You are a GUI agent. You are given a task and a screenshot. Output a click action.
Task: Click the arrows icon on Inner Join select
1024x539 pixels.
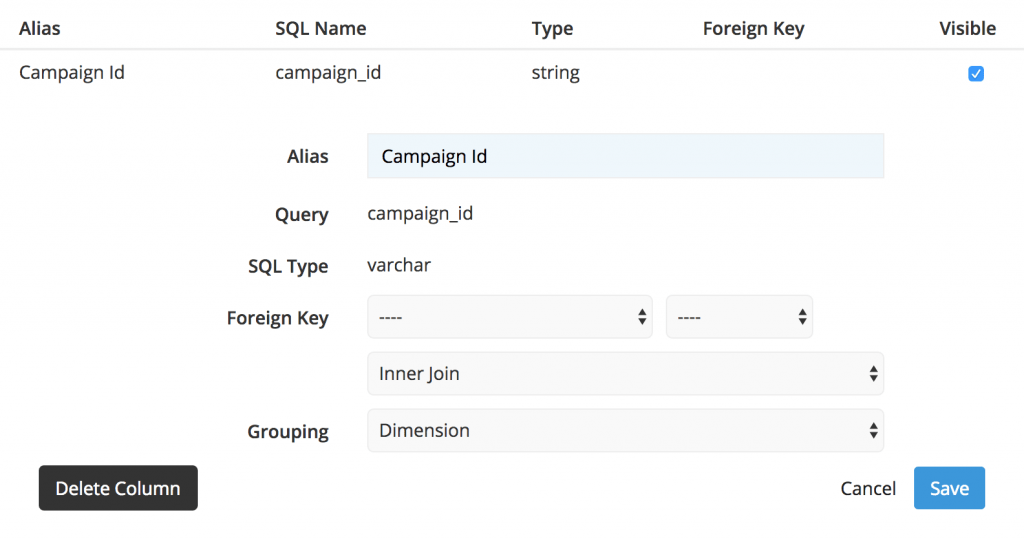point(873,374)
